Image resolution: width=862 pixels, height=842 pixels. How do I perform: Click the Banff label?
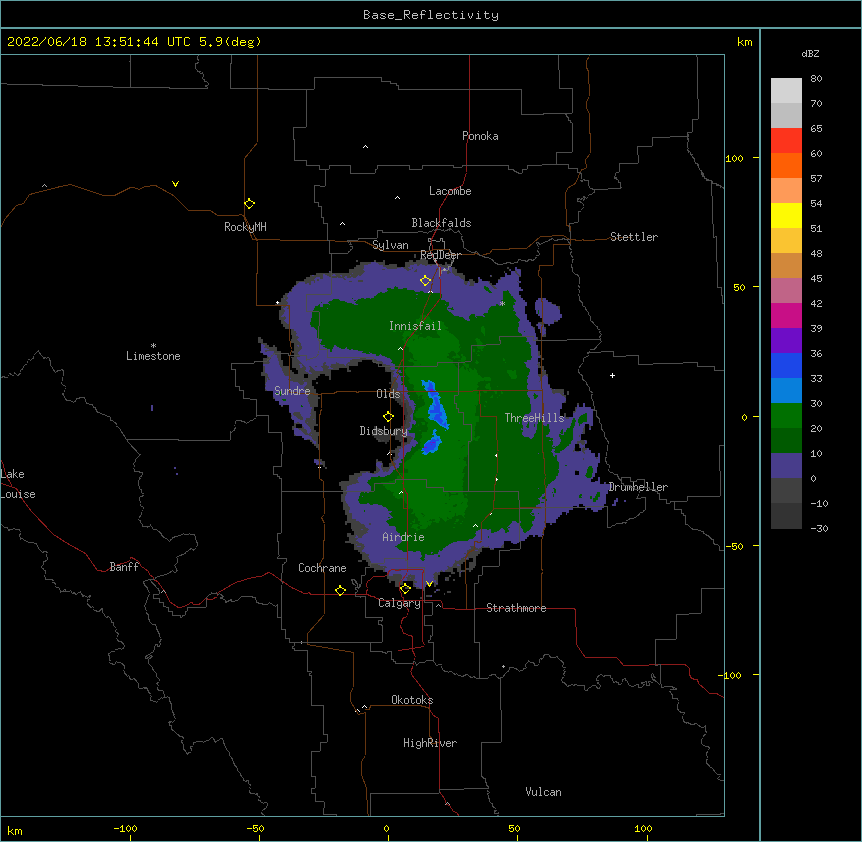click(124, 567)
